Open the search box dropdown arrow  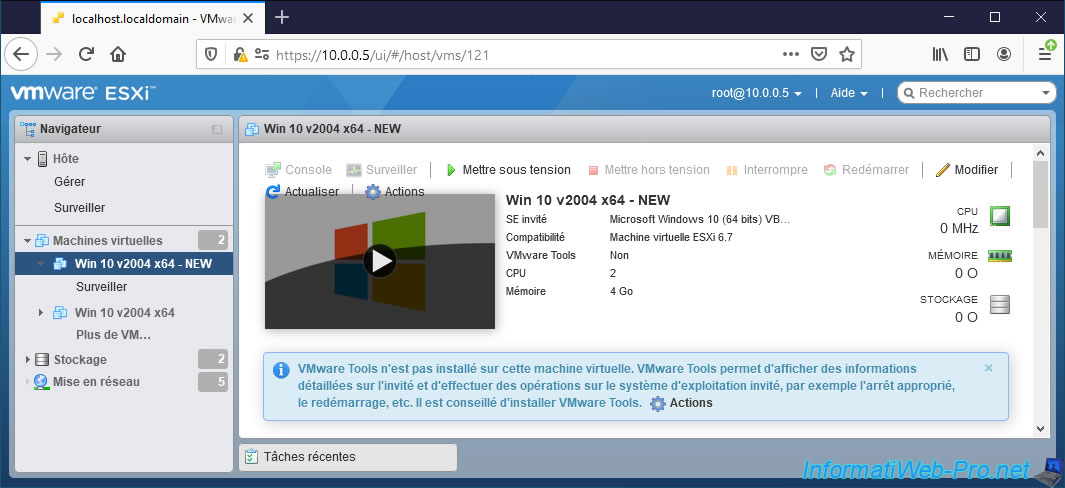[x=1046, y=93]
